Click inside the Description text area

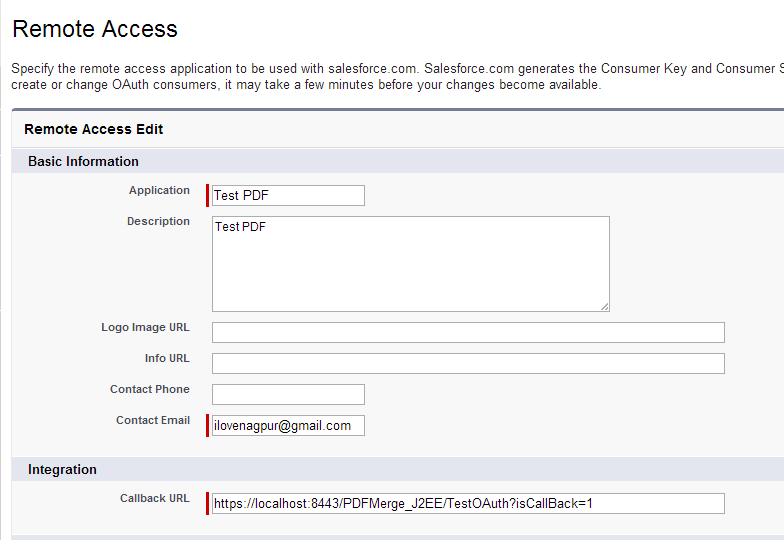[410, 264]
